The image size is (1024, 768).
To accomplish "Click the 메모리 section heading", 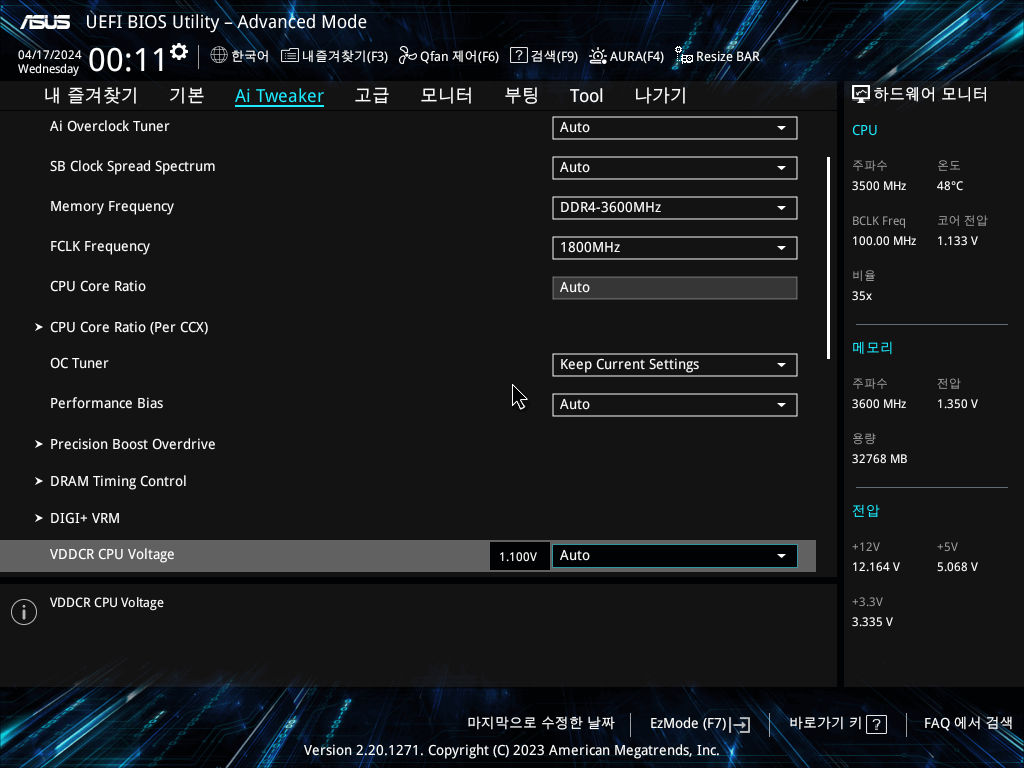I will click(872, 347).
